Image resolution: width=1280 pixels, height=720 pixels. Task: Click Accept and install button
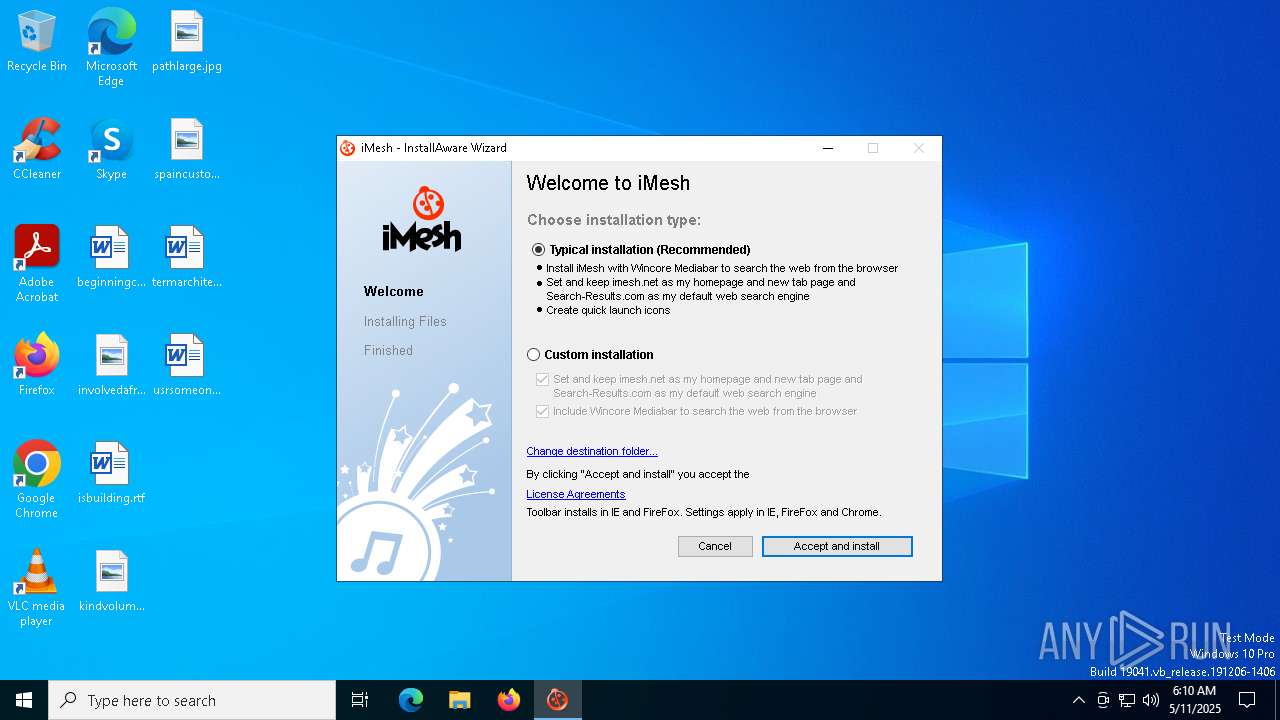coord(837,547)
